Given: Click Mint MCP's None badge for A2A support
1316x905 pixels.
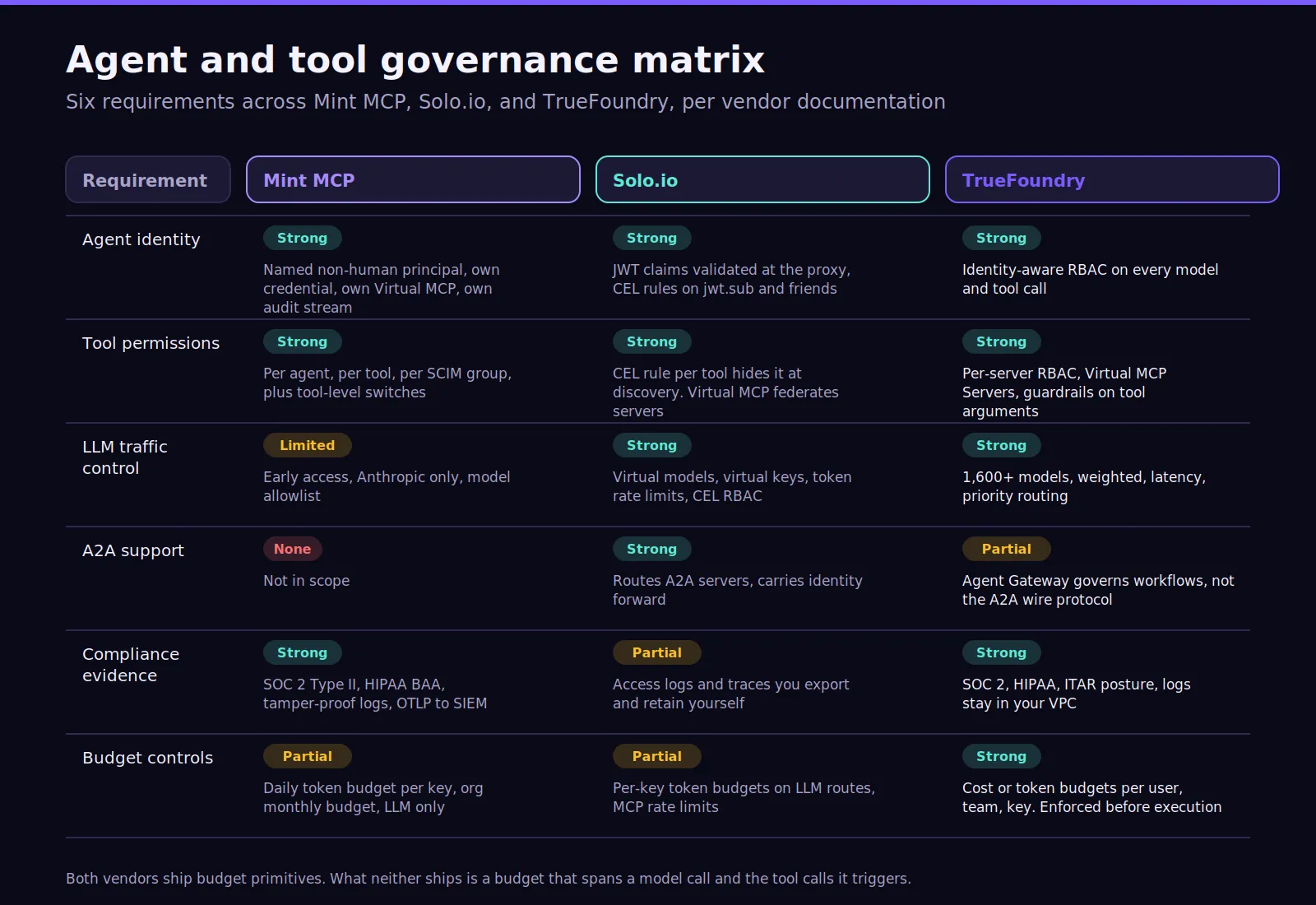Looking at the screenshot, I should [293, 549].
